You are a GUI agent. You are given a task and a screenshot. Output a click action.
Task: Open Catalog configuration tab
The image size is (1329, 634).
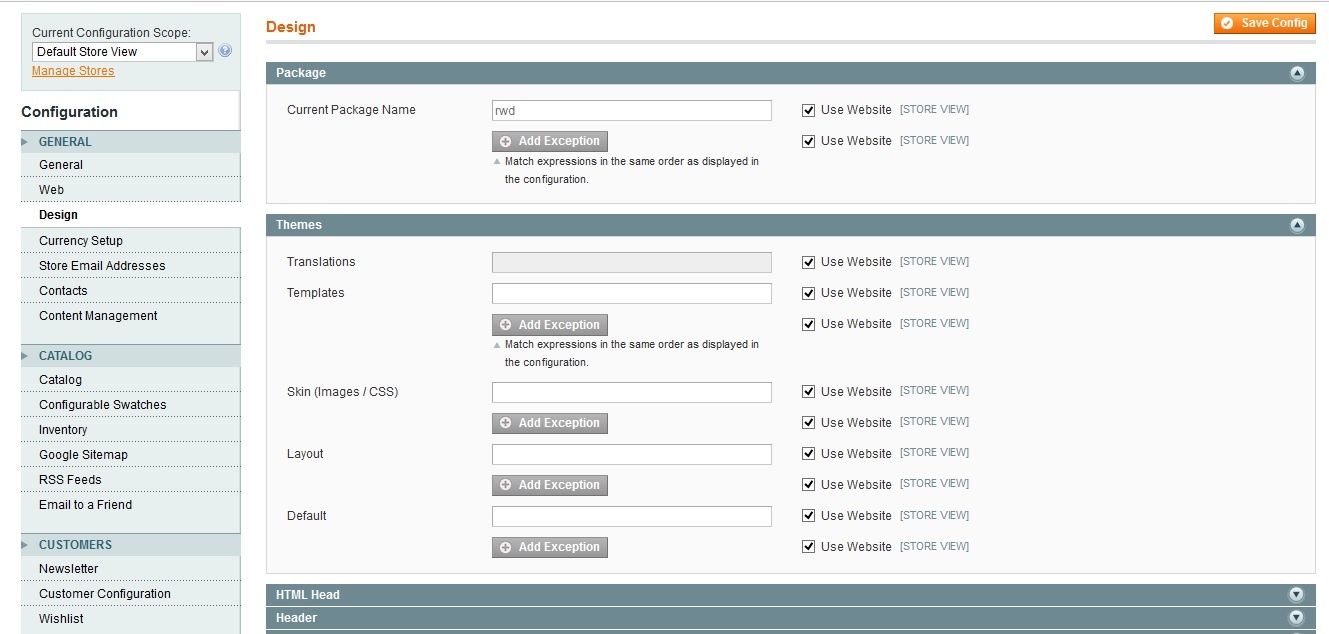coord(130,380)
